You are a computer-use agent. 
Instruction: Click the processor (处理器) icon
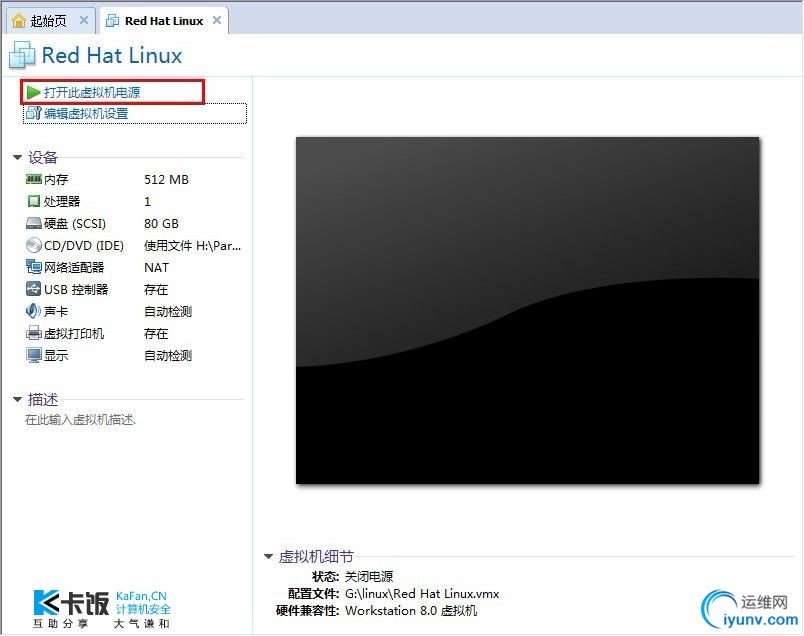click(x=34, y=201)
